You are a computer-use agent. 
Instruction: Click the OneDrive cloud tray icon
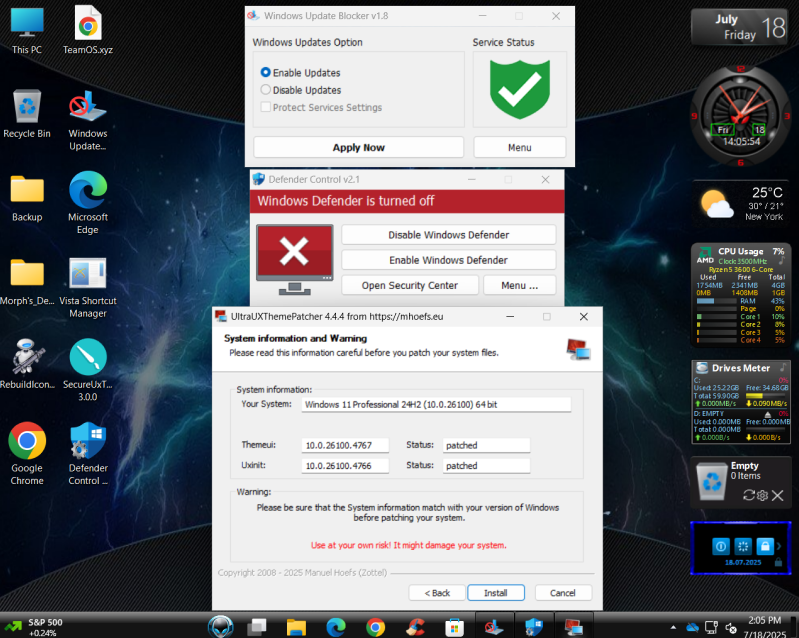(x=692, y=627)
